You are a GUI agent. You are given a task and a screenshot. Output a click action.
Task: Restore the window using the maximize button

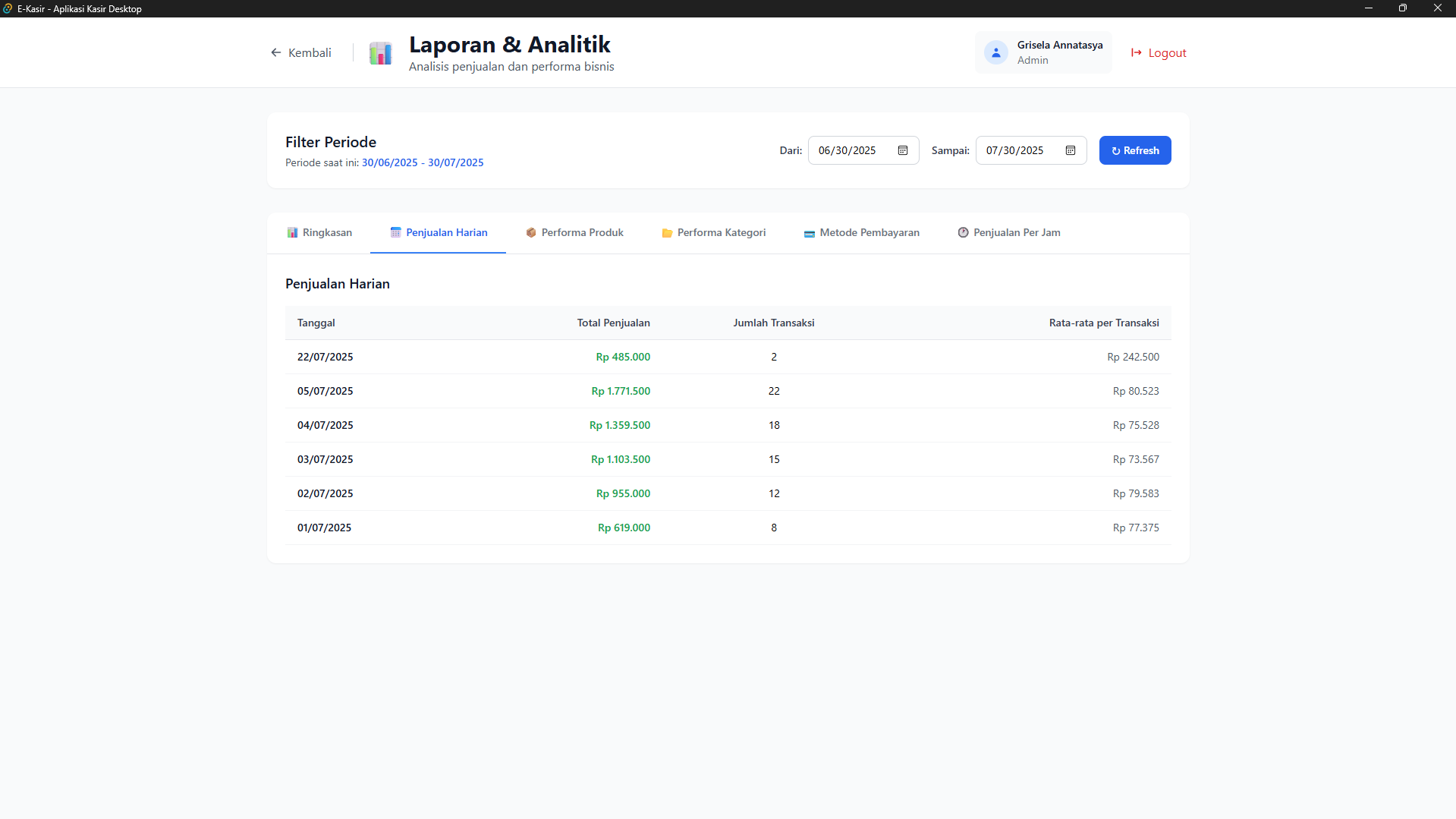point(1402,8)
